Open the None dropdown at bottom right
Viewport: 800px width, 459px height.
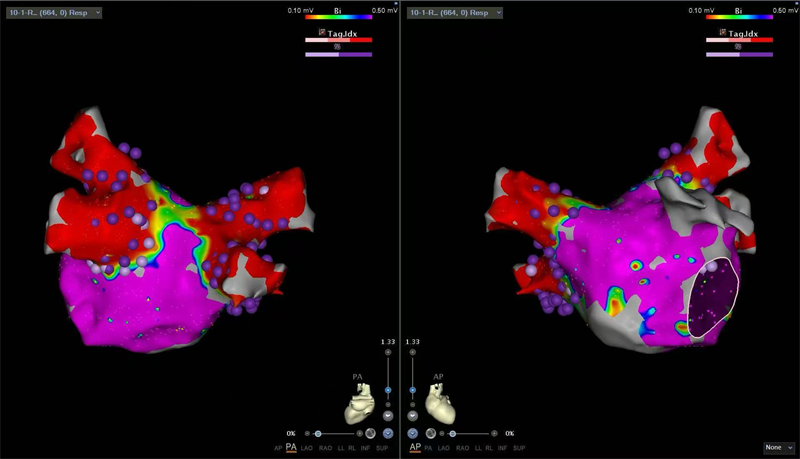point(778,447)
